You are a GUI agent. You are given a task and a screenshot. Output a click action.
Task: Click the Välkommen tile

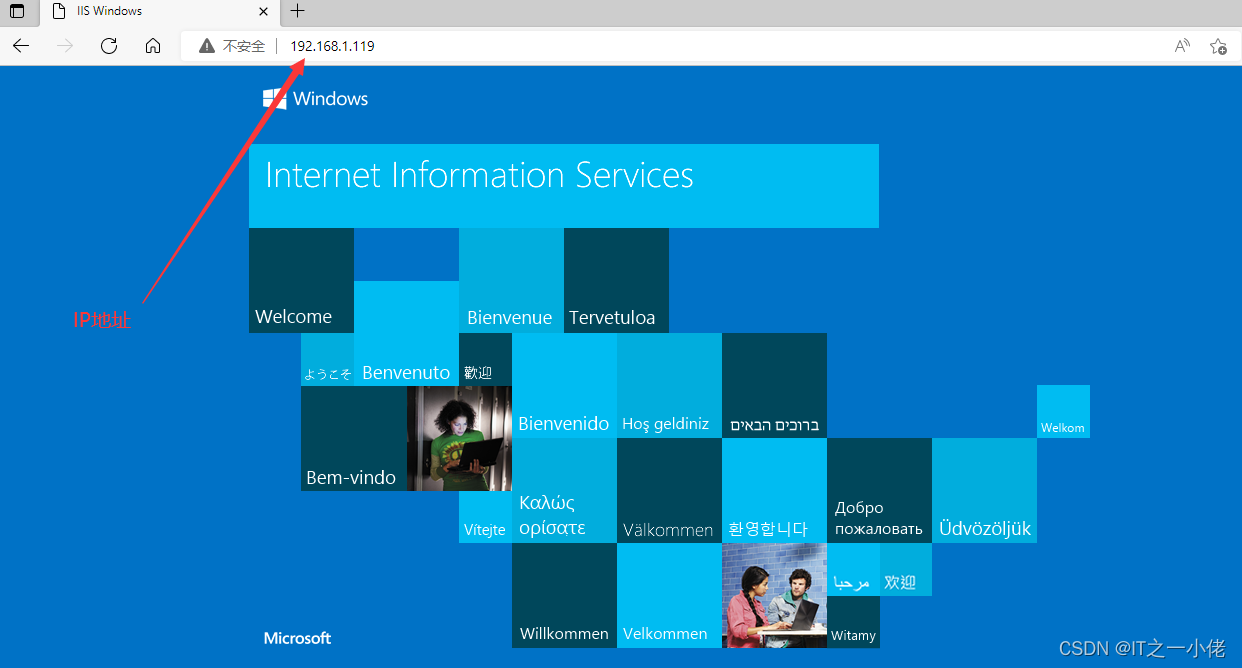pyautogui.click(x=669, y=490)
